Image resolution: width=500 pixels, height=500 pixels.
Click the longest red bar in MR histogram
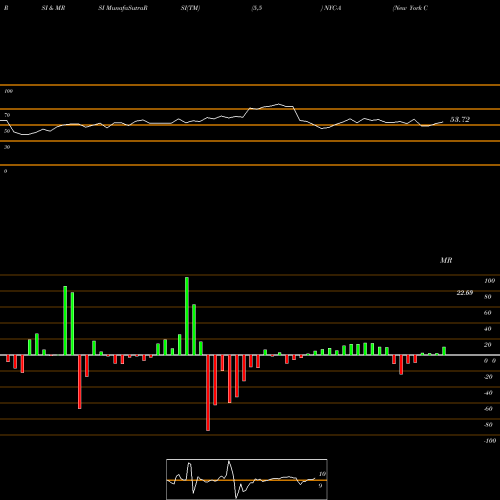click(208, 393)
